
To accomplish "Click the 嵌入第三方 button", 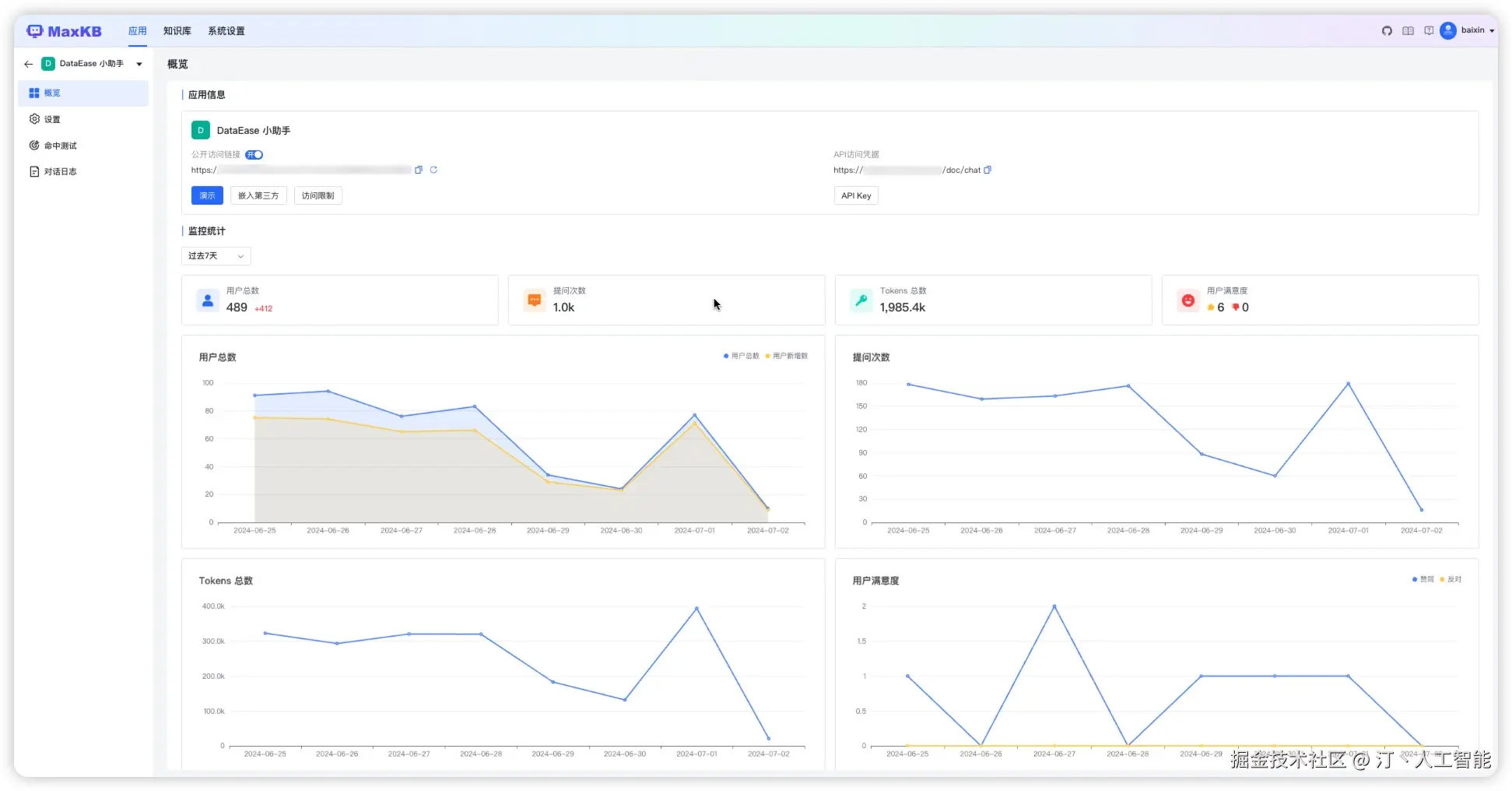I will (258, 195).
